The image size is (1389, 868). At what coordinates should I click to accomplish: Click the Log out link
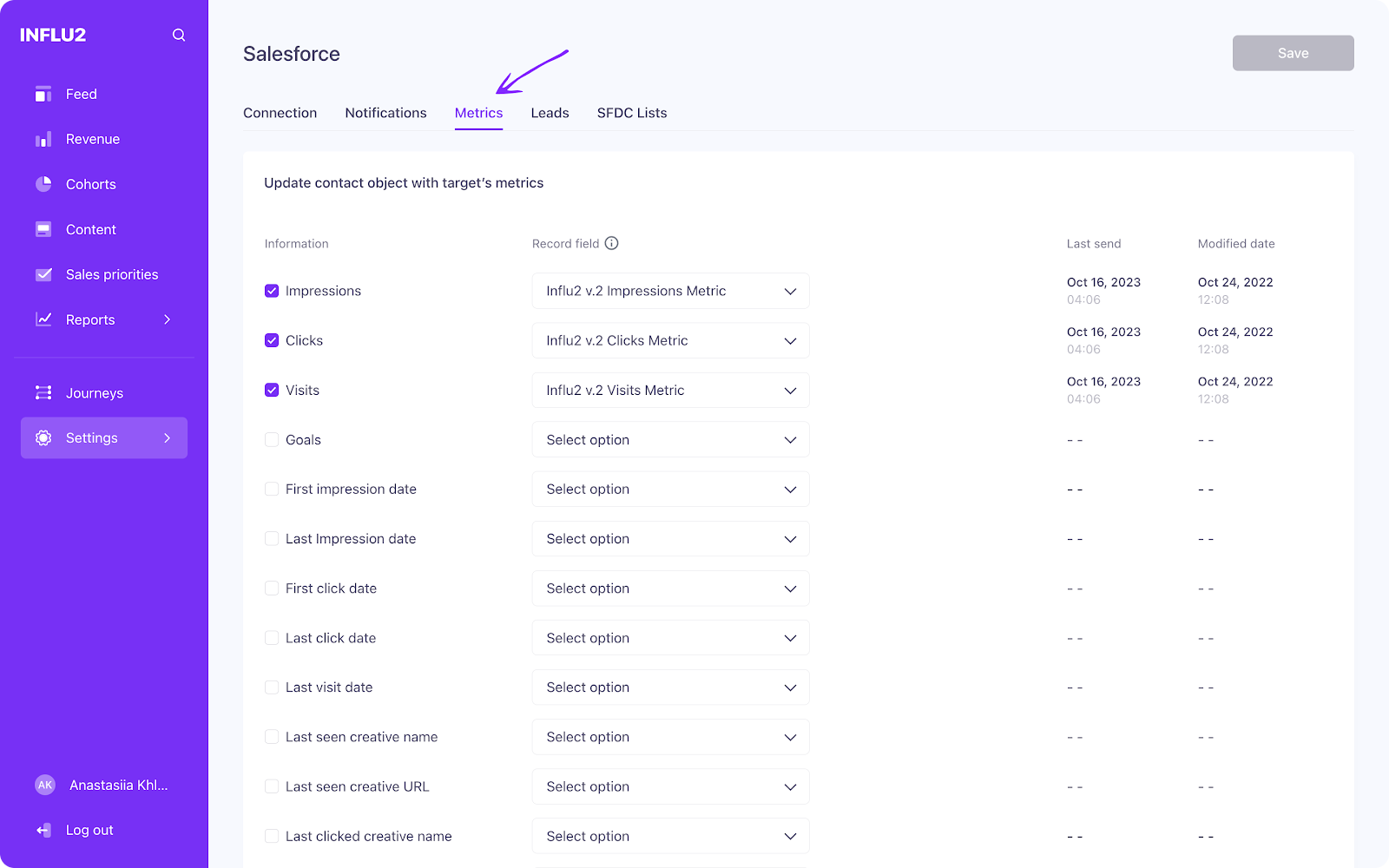(89, 831)
